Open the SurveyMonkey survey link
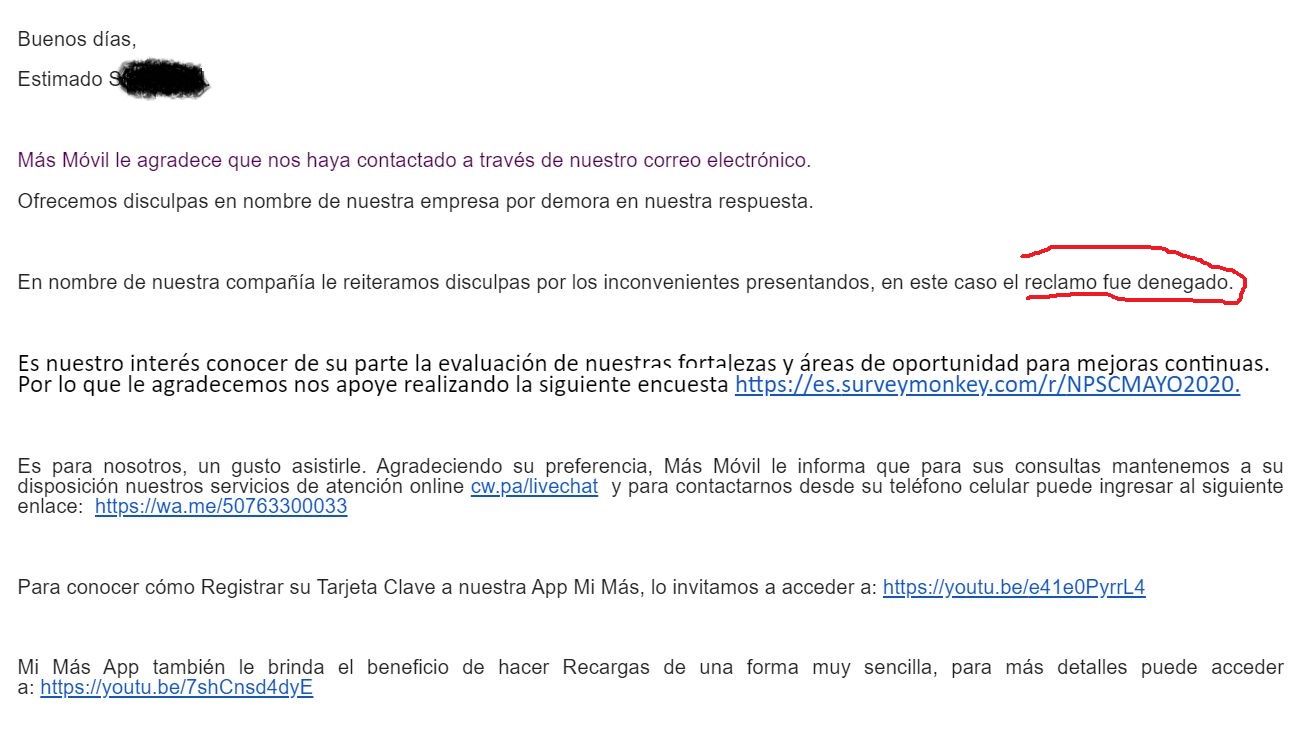 (x=986, y=385)
